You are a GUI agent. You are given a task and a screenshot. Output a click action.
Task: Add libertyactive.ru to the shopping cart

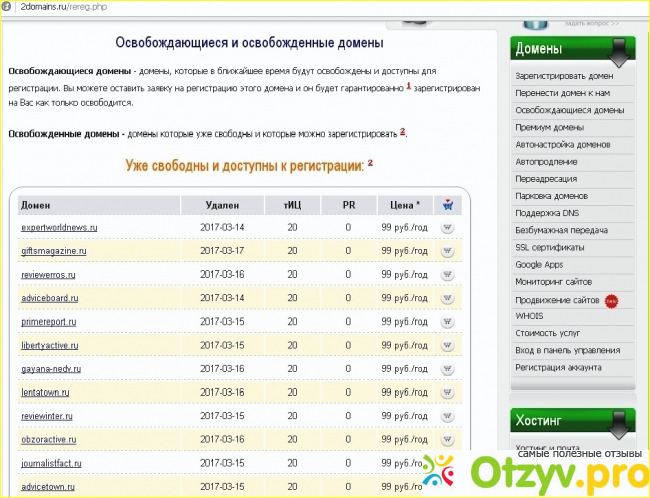pos(447,346)
